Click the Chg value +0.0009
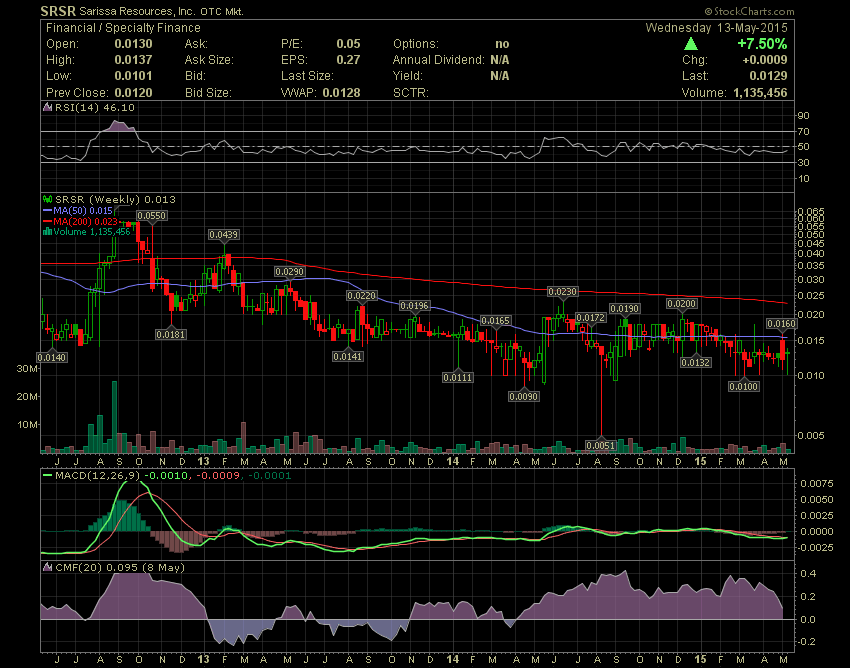 (x=764, y=60)
